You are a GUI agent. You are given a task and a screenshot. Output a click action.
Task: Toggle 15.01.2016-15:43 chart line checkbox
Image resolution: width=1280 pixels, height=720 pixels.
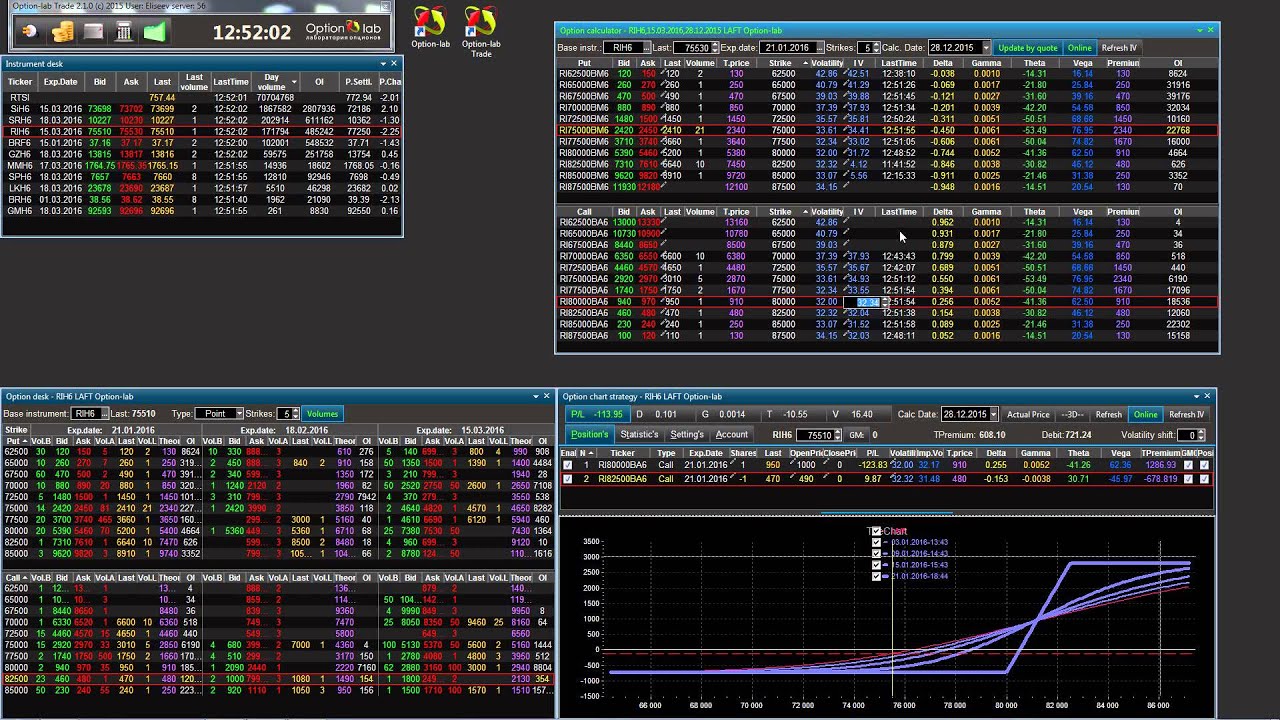pyautogui.click(x=877, y=565)
